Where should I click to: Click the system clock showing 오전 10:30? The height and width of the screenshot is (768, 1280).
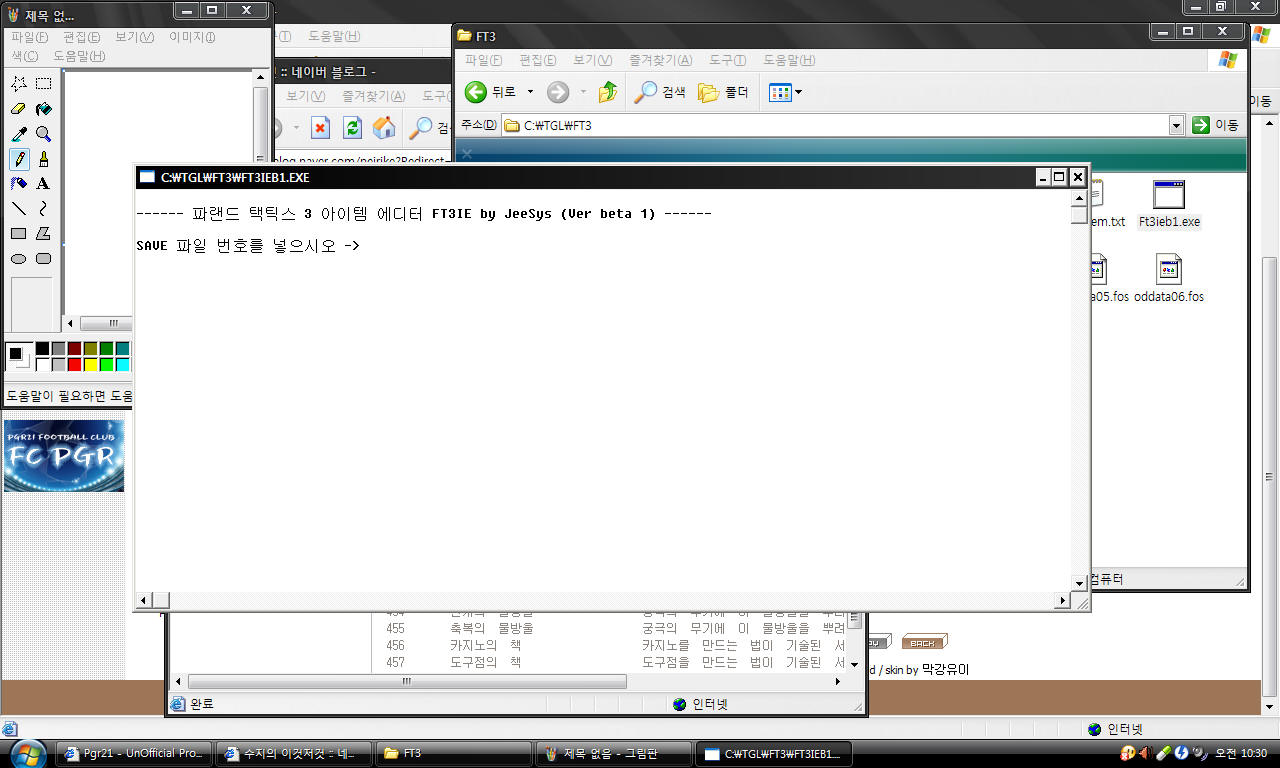(1241, 753)
